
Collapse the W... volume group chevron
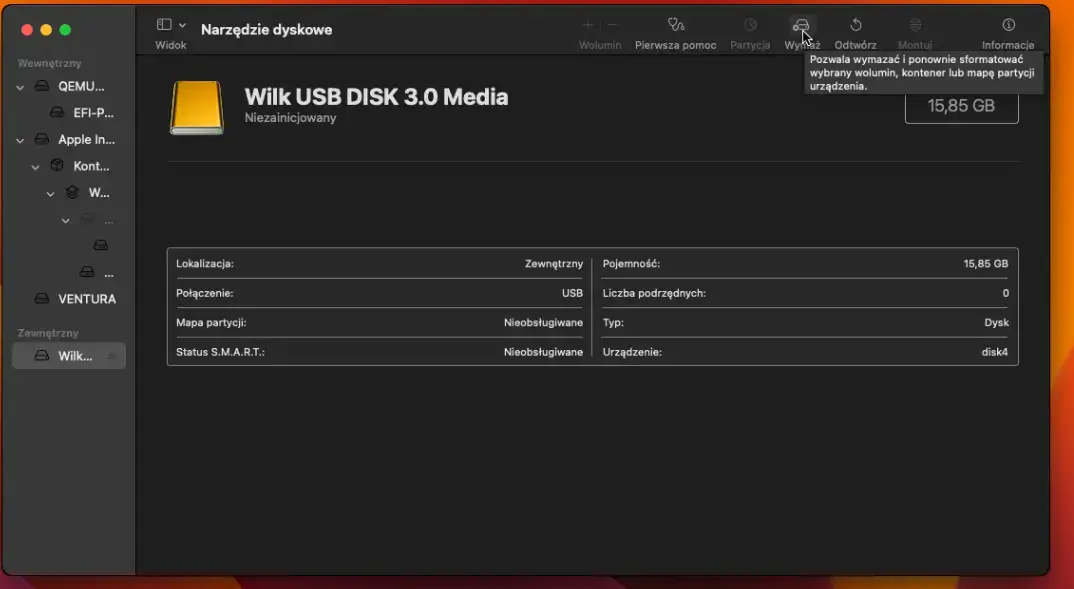[x=51, y=193]
